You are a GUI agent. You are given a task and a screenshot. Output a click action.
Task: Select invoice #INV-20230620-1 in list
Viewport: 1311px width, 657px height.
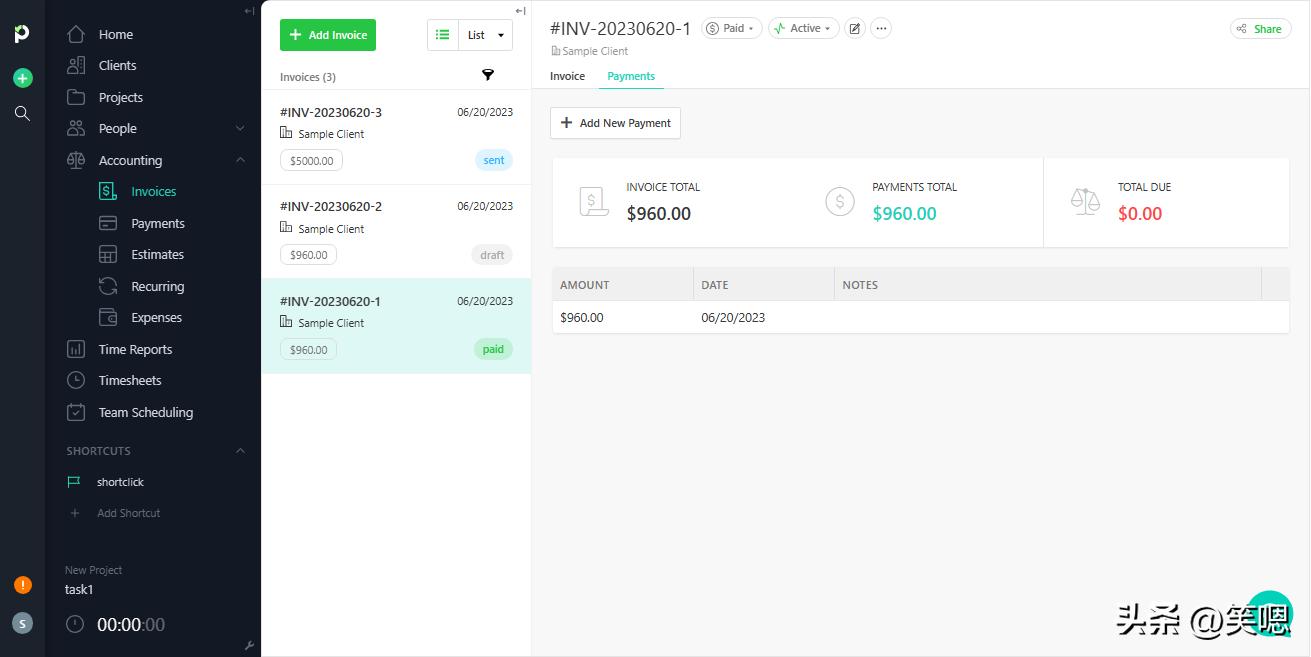[396, 326]
